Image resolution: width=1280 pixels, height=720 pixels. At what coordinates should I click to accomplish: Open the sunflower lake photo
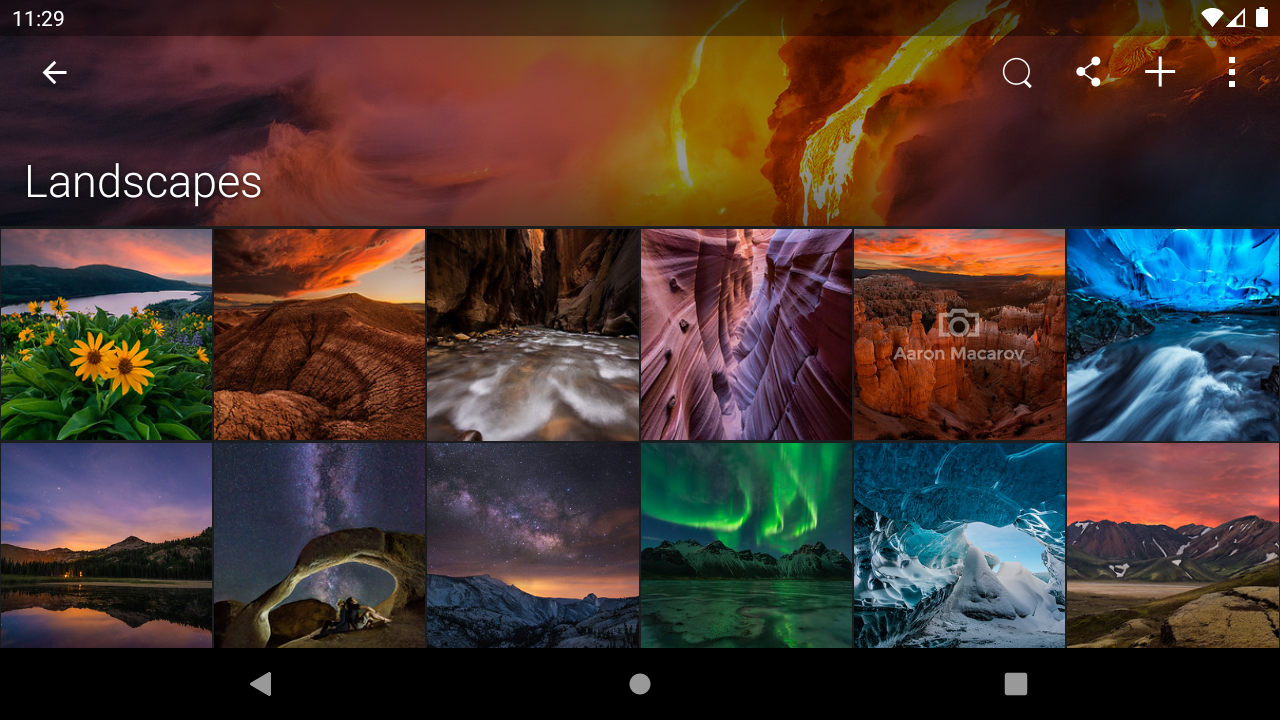click(x=105, y=334)
